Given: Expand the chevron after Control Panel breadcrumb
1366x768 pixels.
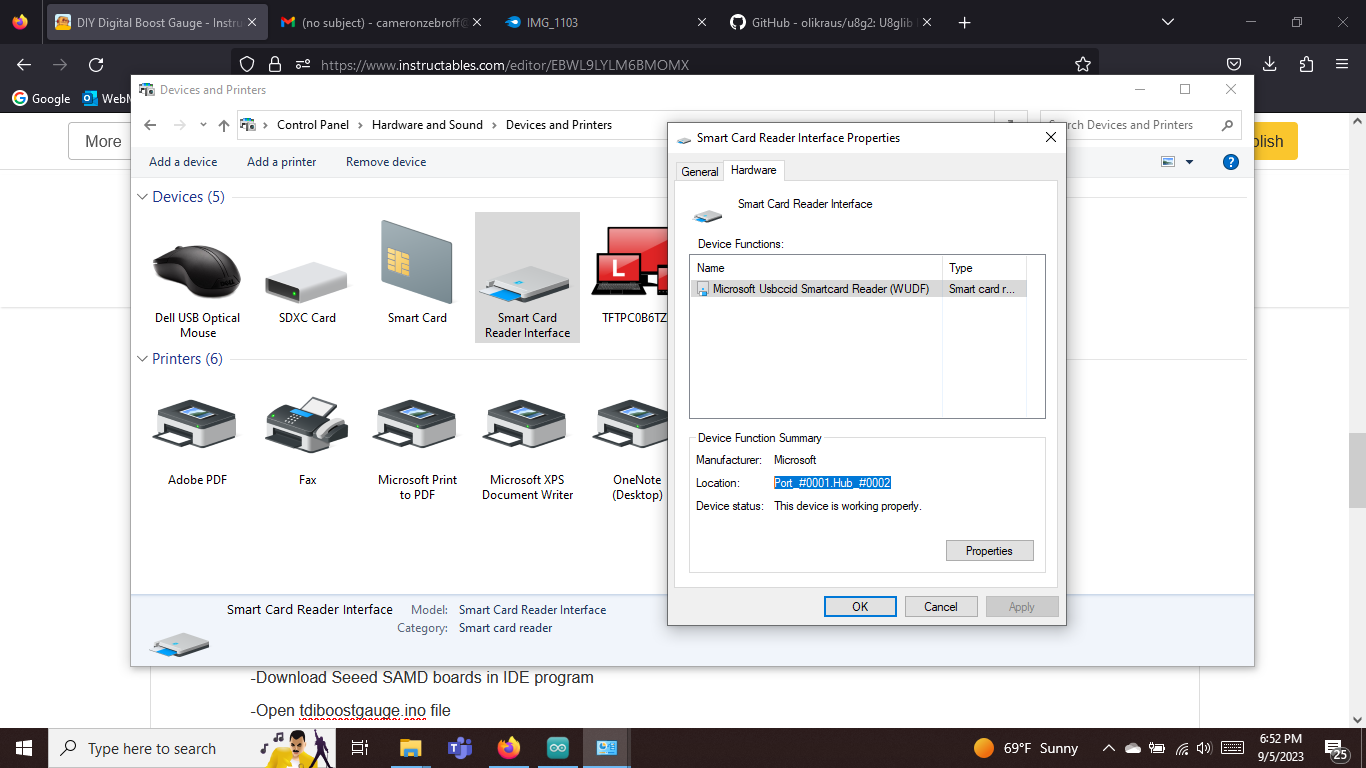Looking at the screenshot, I should (361, 125).
